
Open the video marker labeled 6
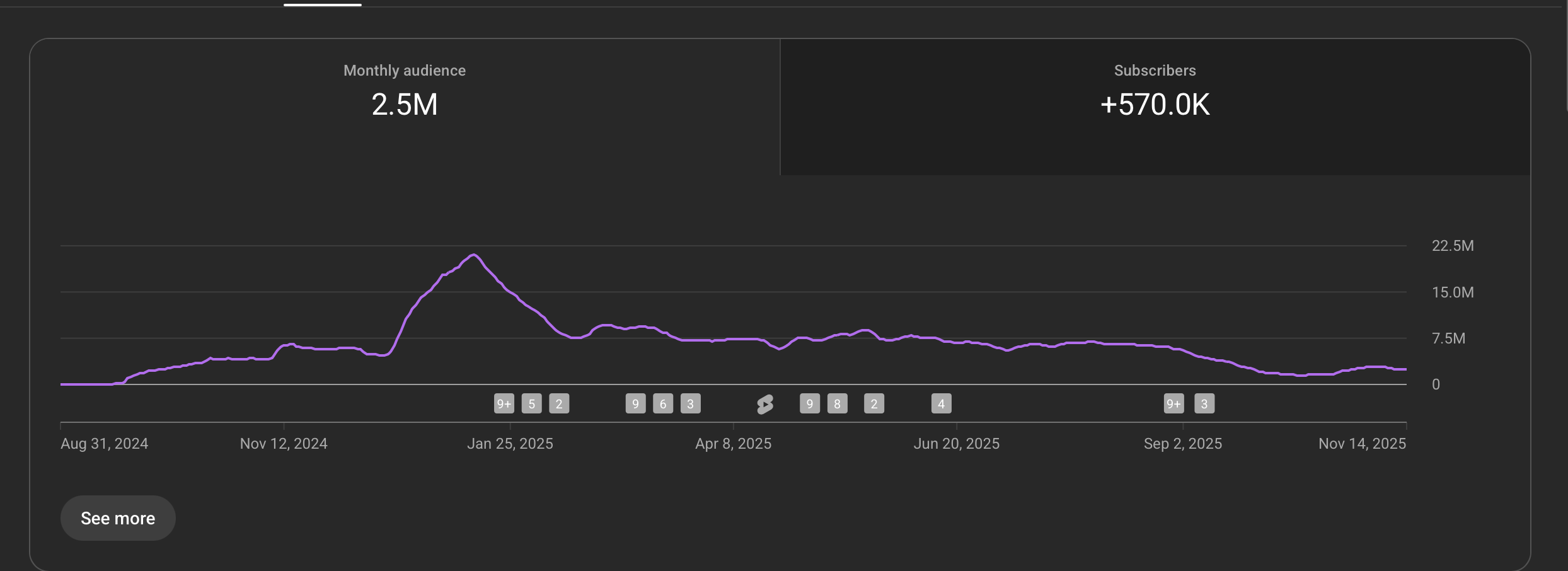click(x=663, y=404)
